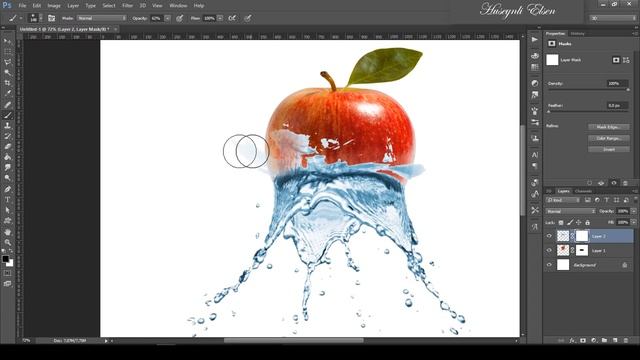Click the Invert button
Image resolution: width=640 pixels, height=360 pixels.
click(609, 149)
